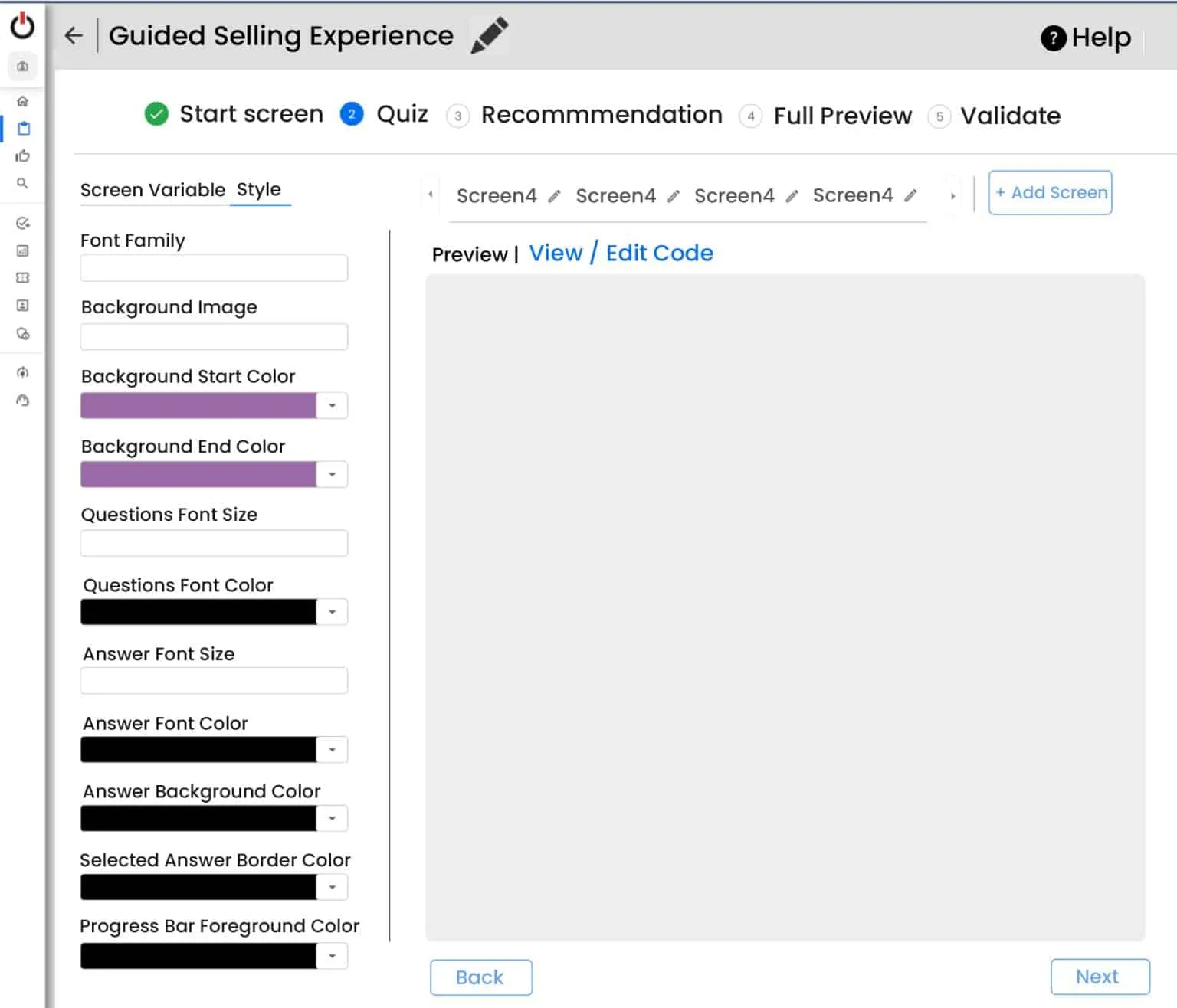The height and width of the screenshot is (1008, 1177).
Task: Click the ticket icon in the sidebar
Action: tap(23, 278)
